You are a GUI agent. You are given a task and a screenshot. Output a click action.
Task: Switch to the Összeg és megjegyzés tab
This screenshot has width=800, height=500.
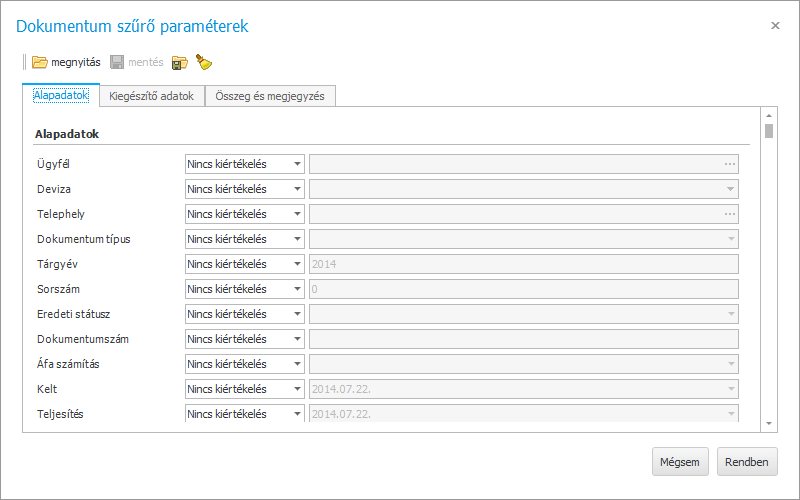click(270, 96)
